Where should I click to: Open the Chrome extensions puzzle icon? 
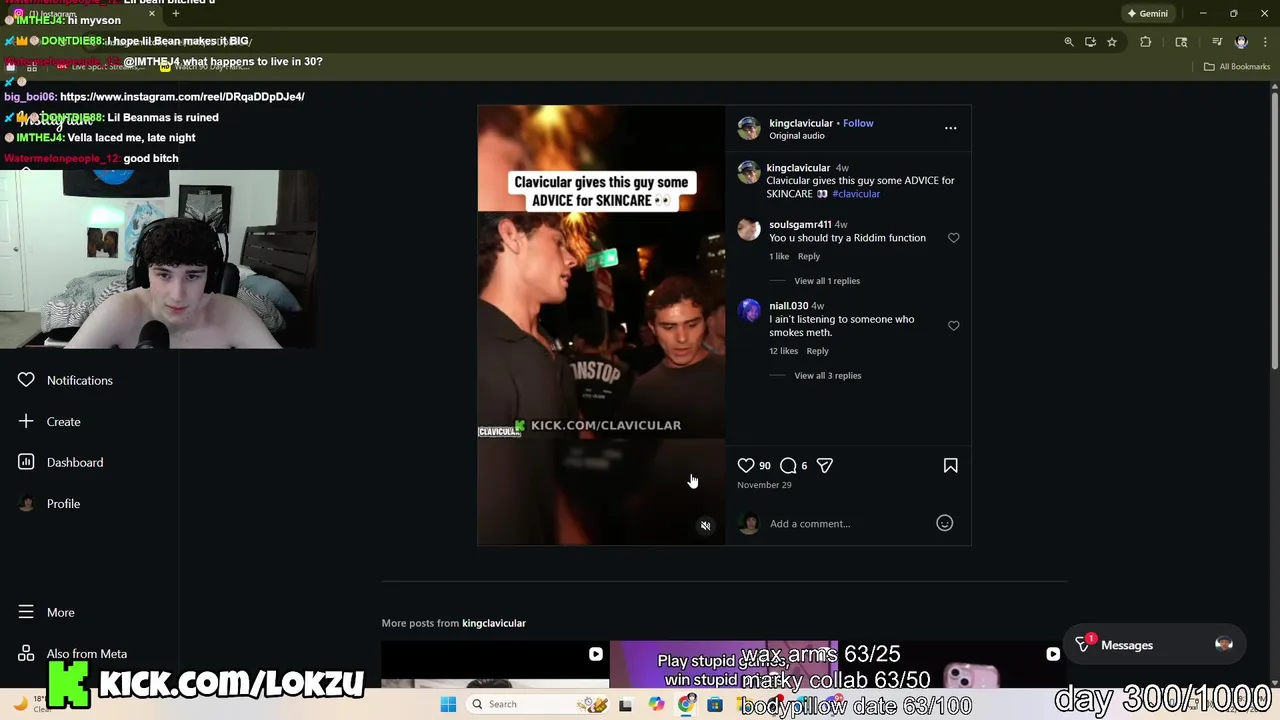[x=1146, y=42]
